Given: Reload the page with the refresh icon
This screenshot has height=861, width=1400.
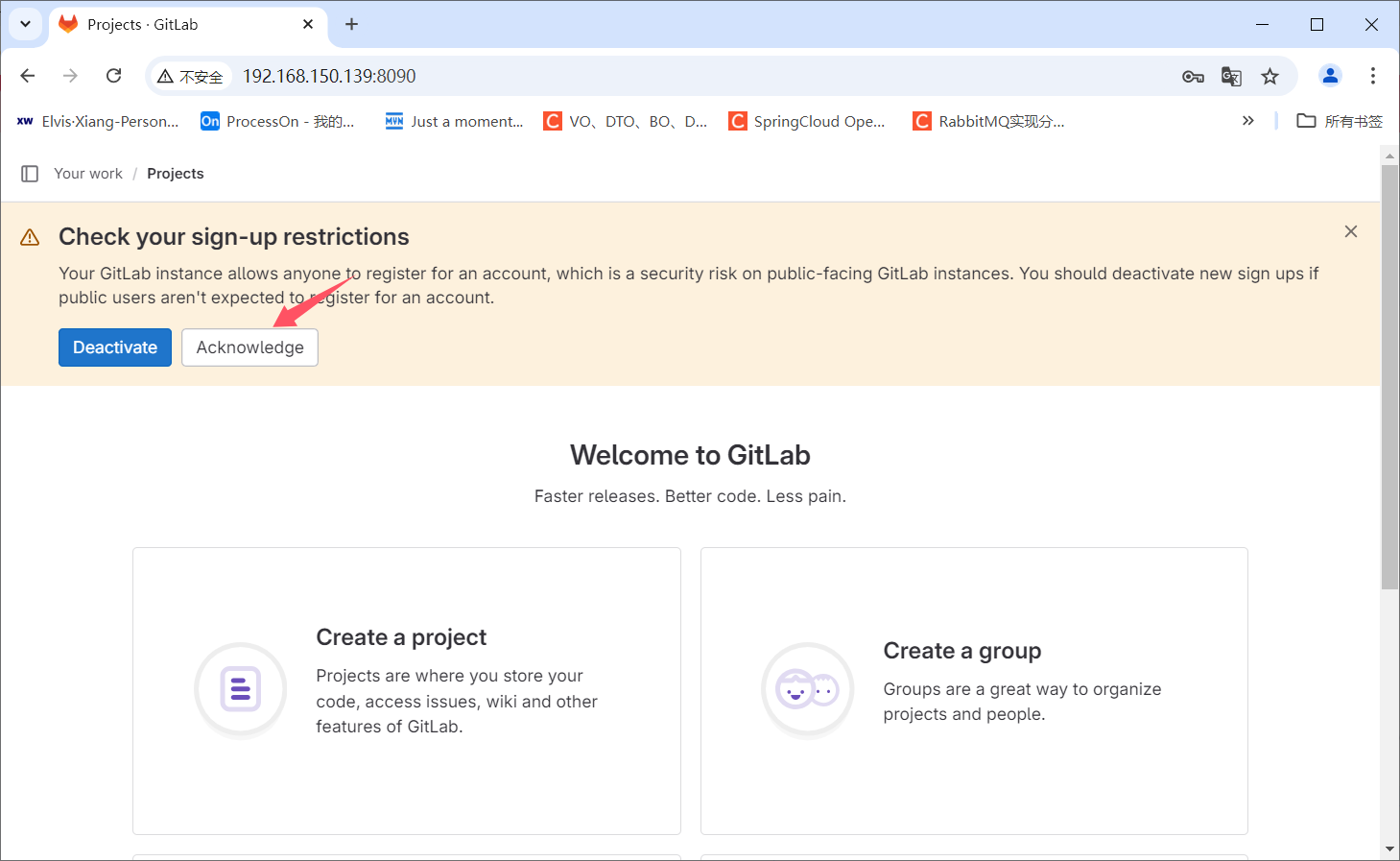Looking at the screenshot, I should pyautogui.click(x=113, y=76).
